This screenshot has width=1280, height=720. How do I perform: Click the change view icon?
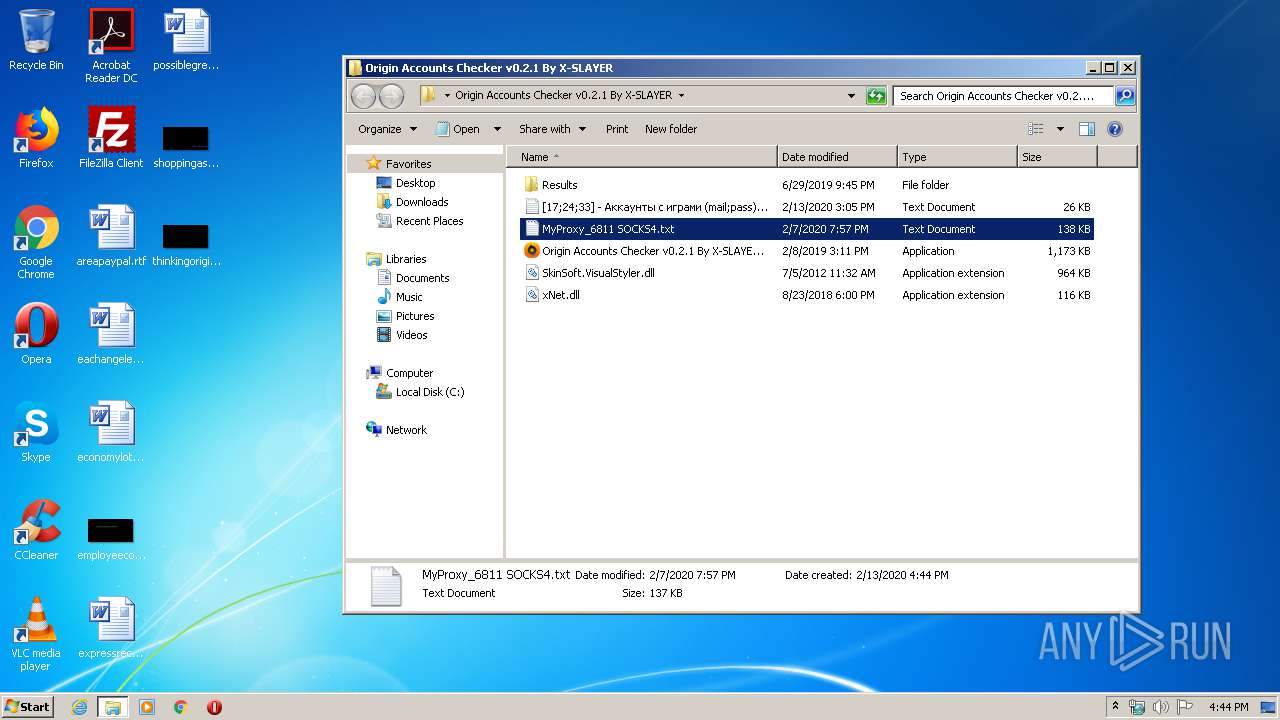(1036, 129)
